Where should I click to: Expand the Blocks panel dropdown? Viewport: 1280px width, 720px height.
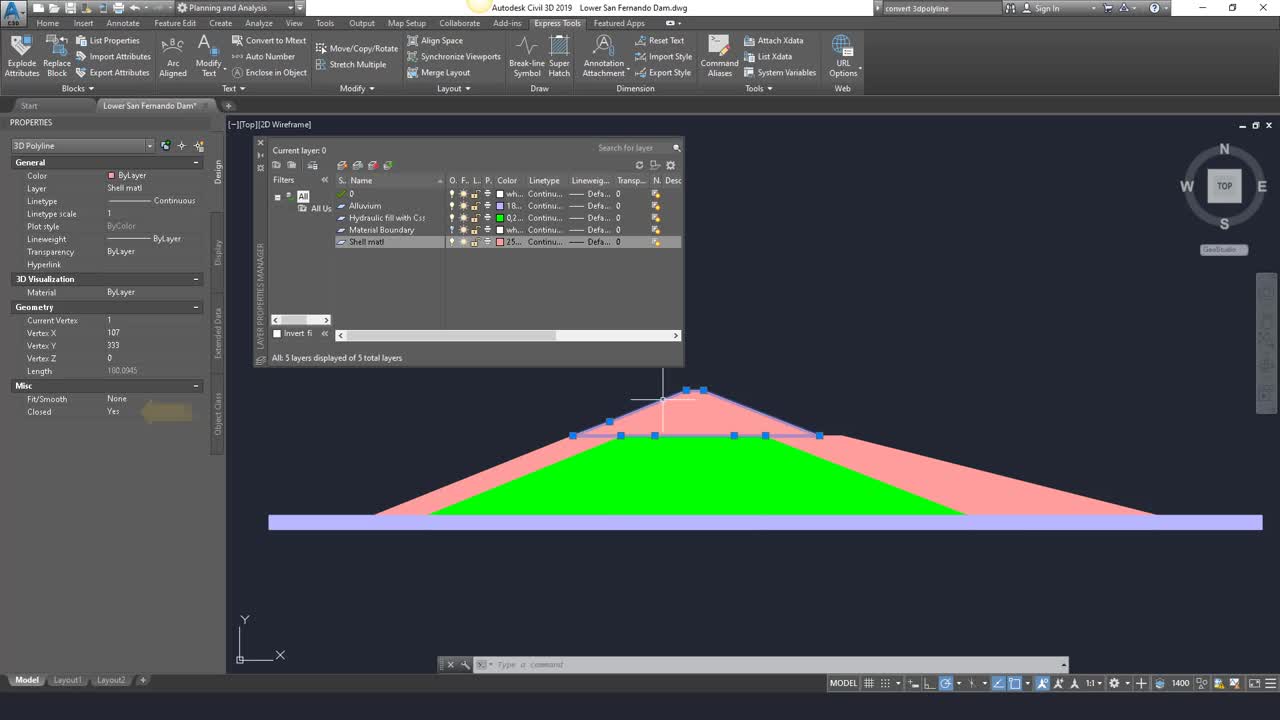78,88
